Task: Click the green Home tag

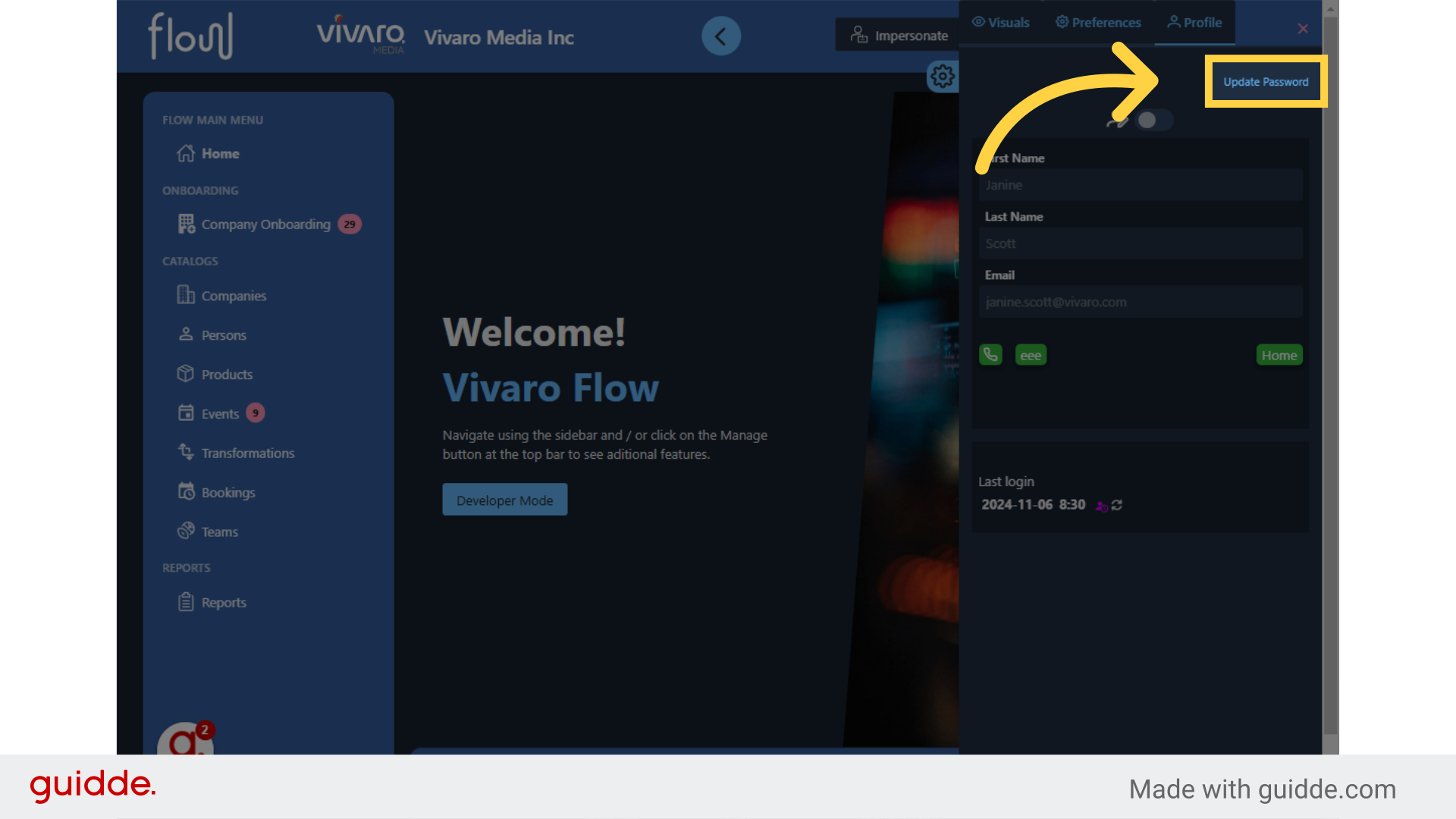Action: click(x=1279, y=355)
